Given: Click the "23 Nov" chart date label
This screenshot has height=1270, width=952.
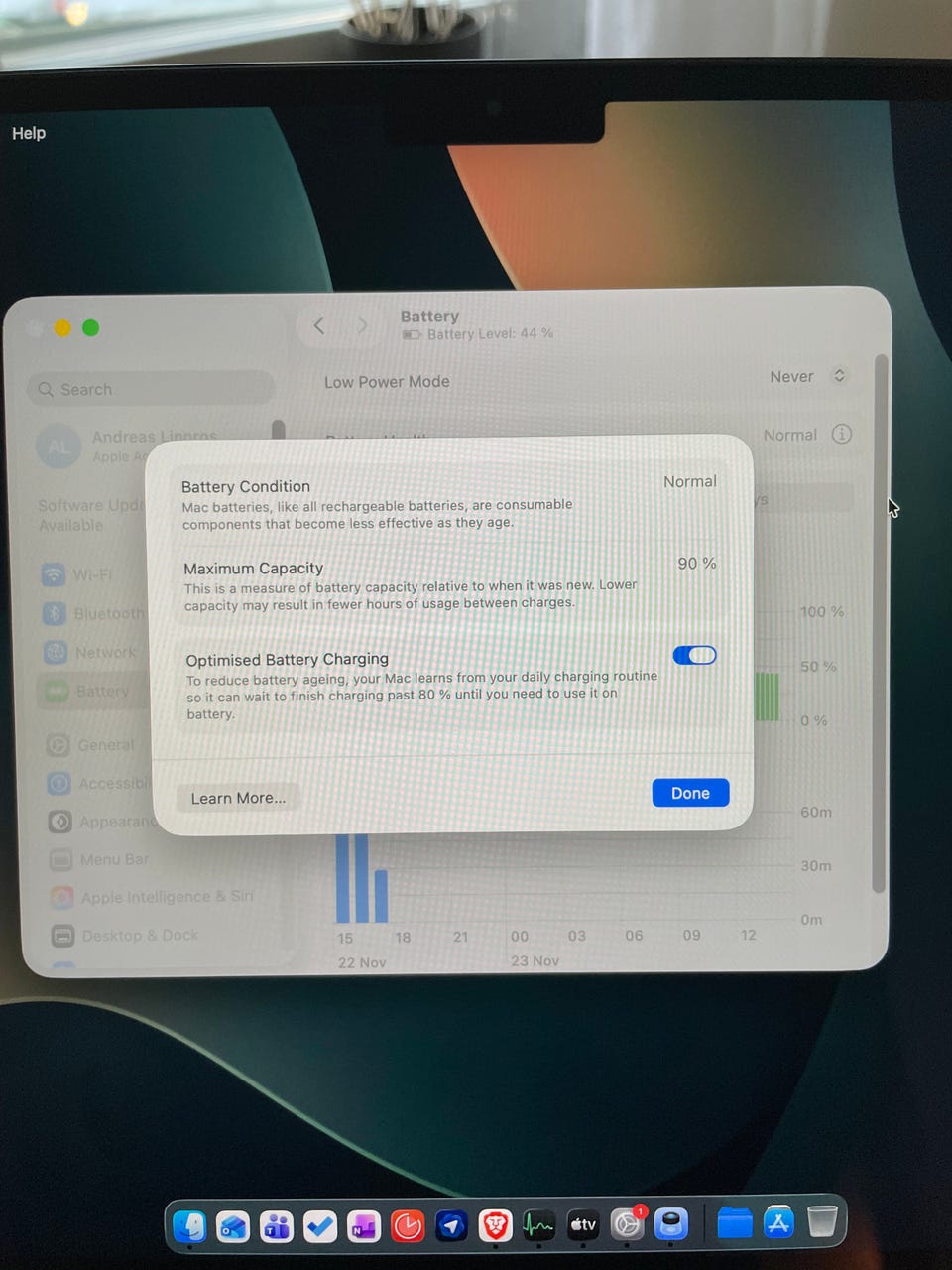Looking at the screenshot, I should 535,960.
